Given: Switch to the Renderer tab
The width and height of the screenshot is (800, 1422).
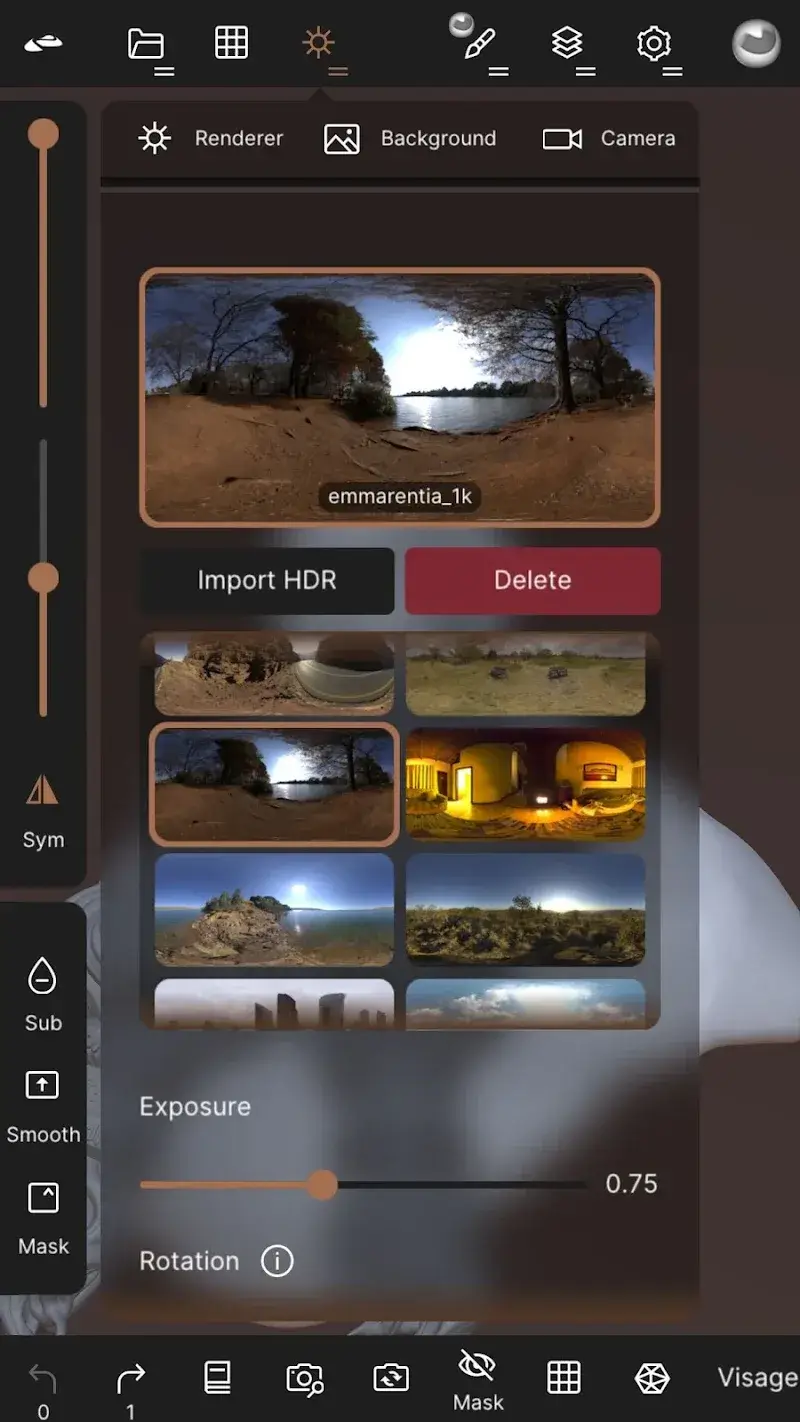Looking at the screenshot, I should [211, 139].
